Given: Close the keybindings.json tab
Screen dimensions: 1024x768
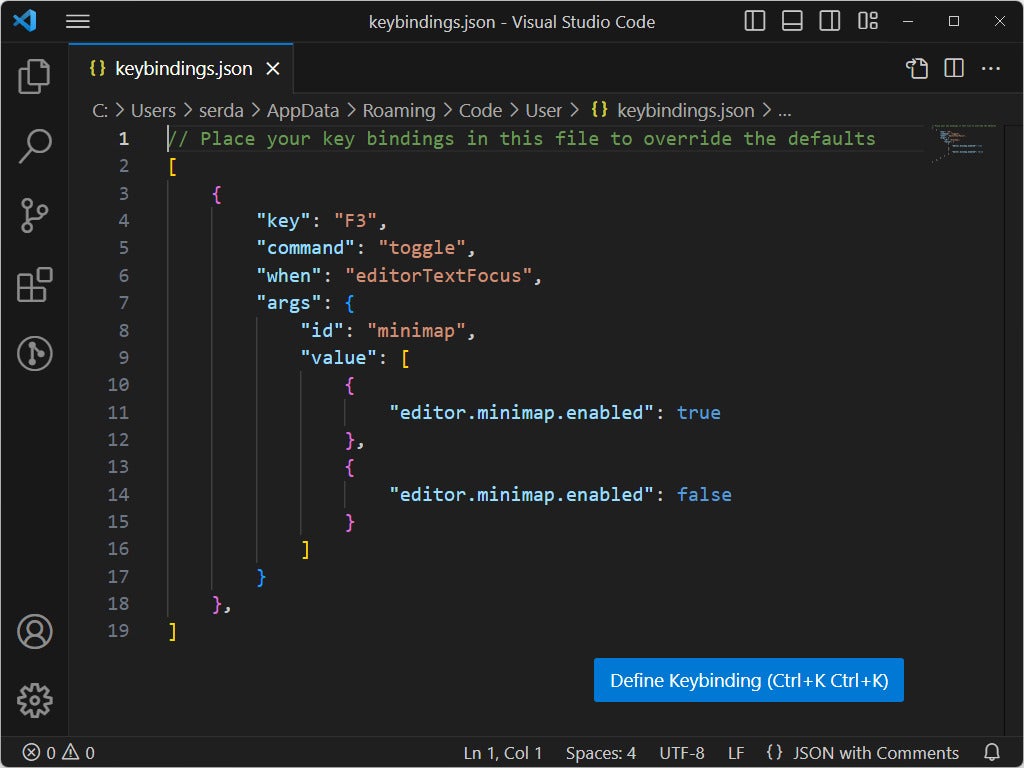Looking at the screenshot, I should click(273, 69).
